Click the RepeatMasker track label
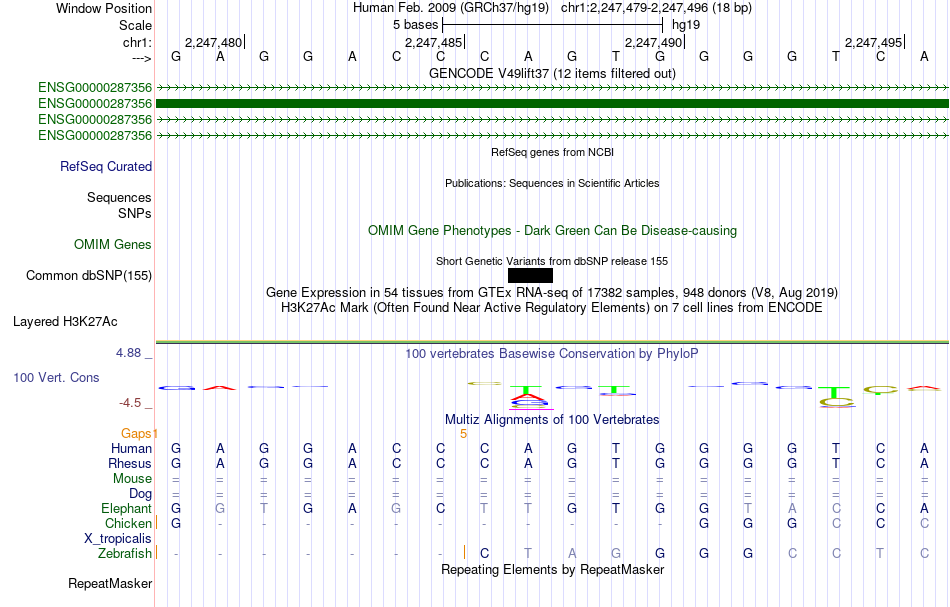 tap(110, 584)
